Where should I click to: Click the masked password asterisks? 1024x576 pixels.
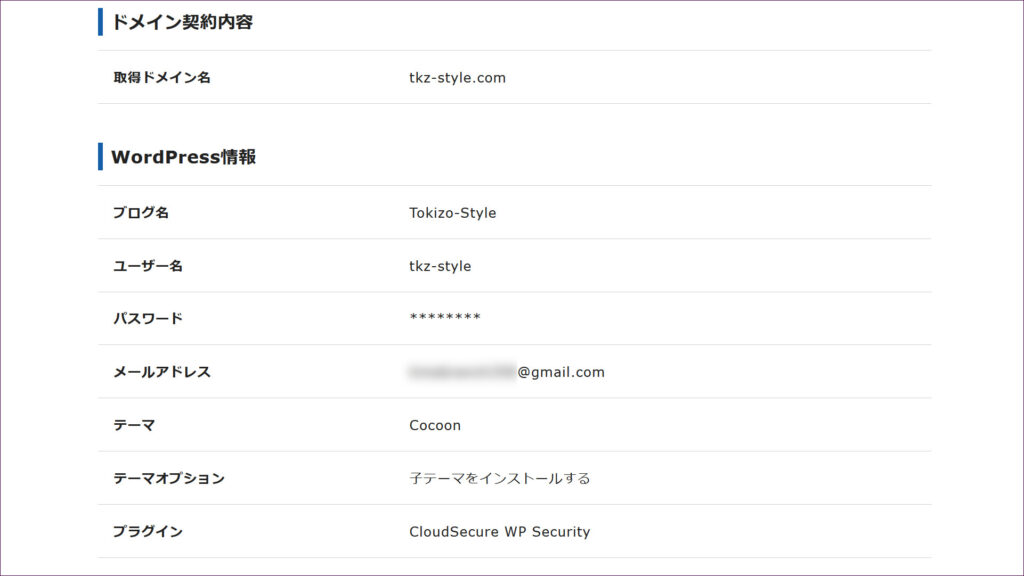click(445, 319)
